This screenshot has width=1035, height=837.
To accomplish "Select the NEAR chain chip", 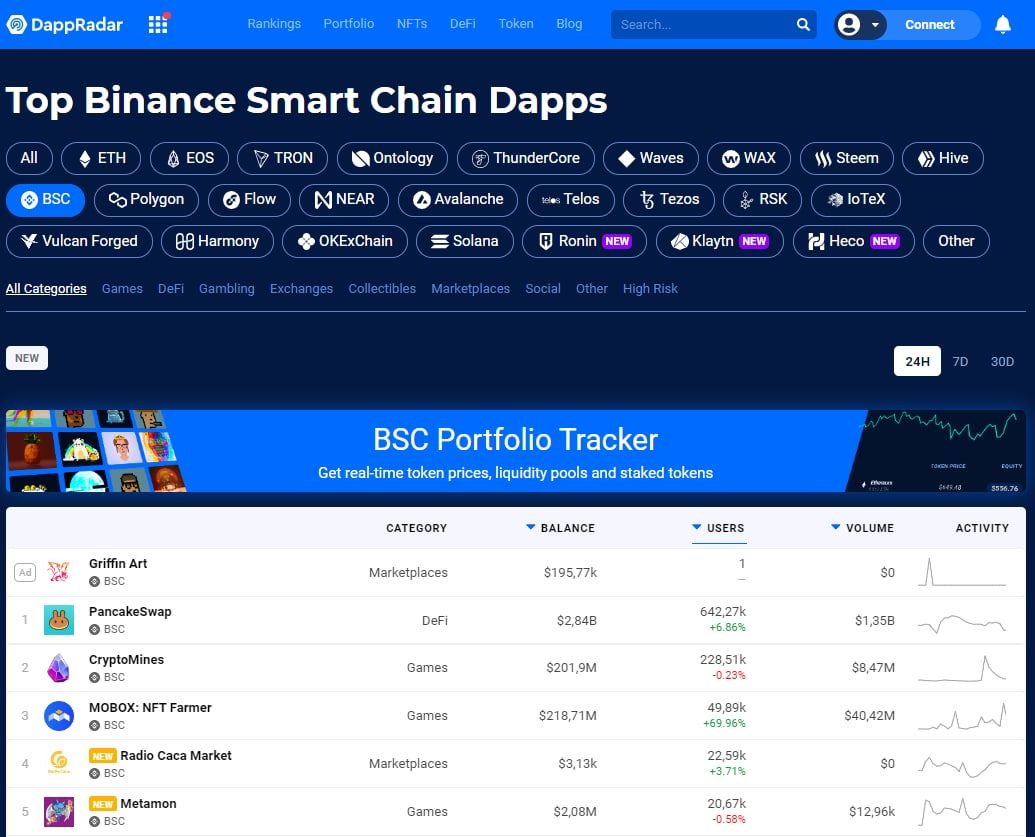I will [x=344, y=200].
